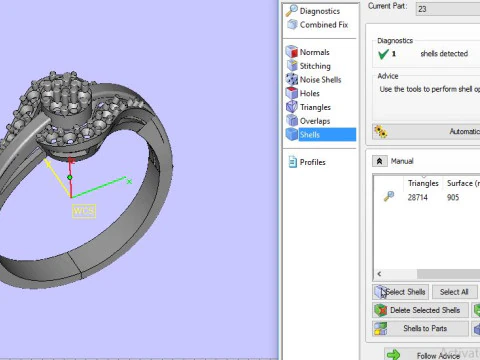Image resolution: width=480 pixels, height=360 pixels.
Task: Click Combined Fix cube icon
Action: [x=292, y=24]
